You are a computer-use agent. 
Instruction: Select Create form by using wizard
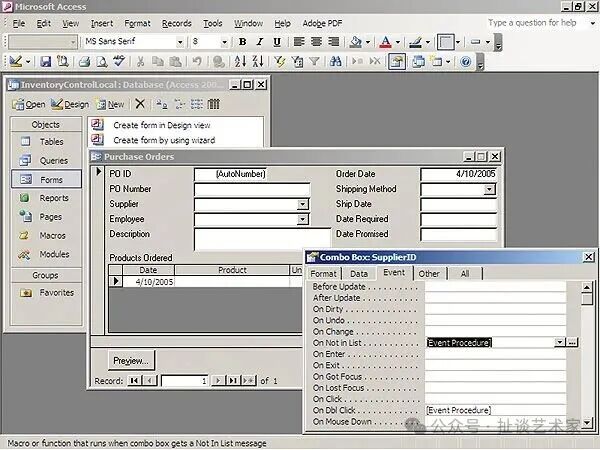(x=164, y=140)
